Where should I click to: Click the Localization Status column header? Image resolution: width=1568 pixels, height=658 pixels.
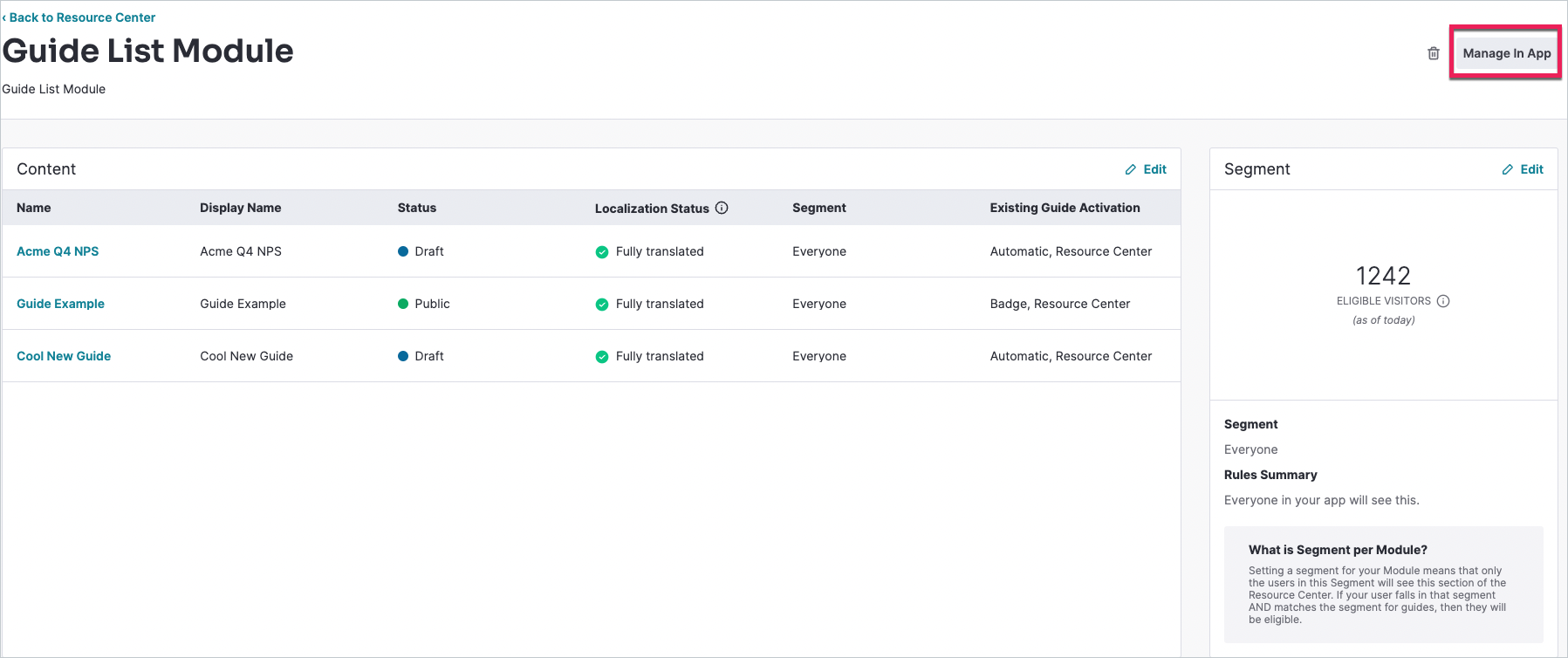tap(652, 209)
